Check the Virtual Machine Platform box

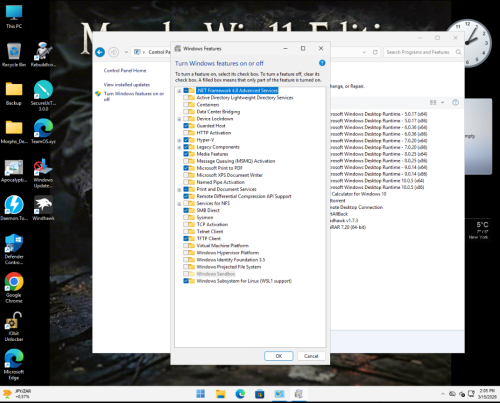click(x=186, y=246)
